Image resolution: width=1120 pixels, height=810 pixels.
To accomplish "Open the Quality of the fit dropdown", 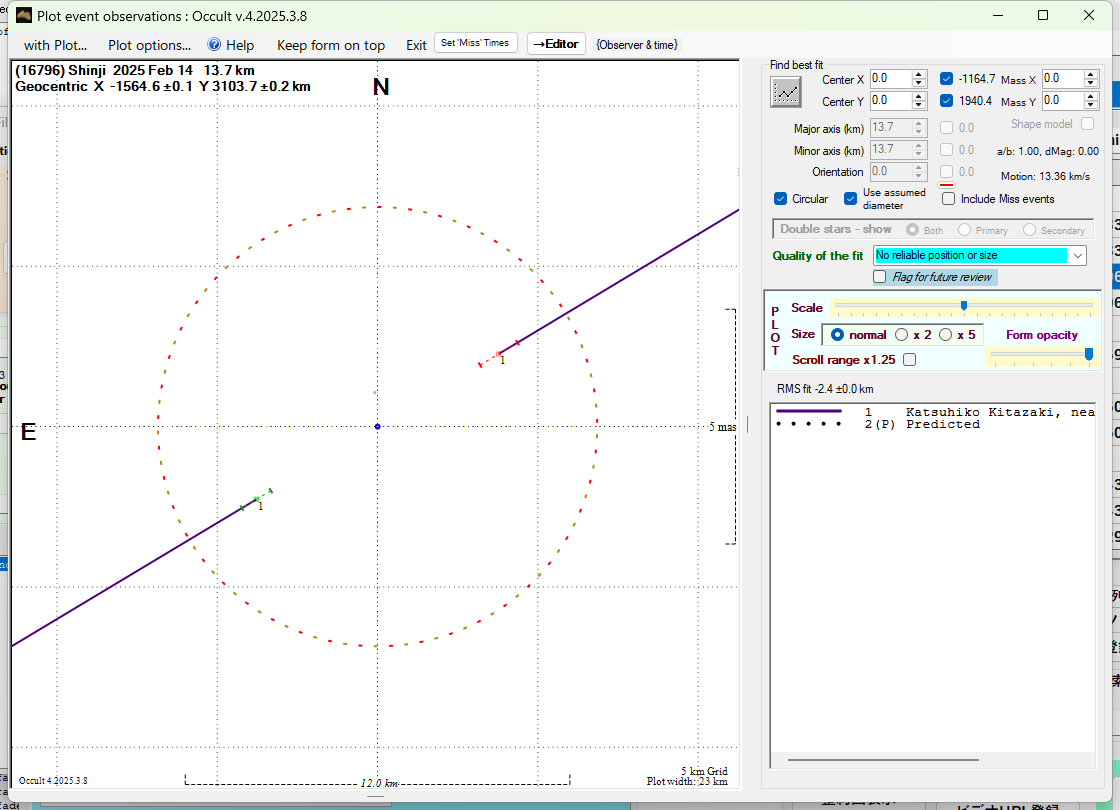I will tap(1077, 256).
